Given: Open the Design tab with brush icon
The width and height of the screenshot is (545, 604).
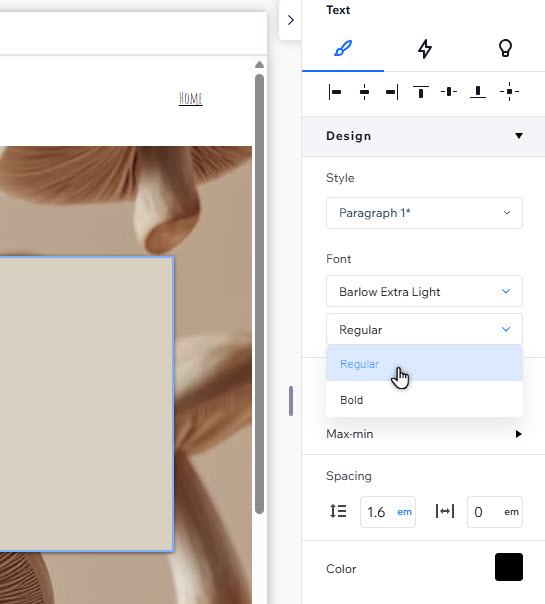Looking at the screenshot, I should point(343,49).
